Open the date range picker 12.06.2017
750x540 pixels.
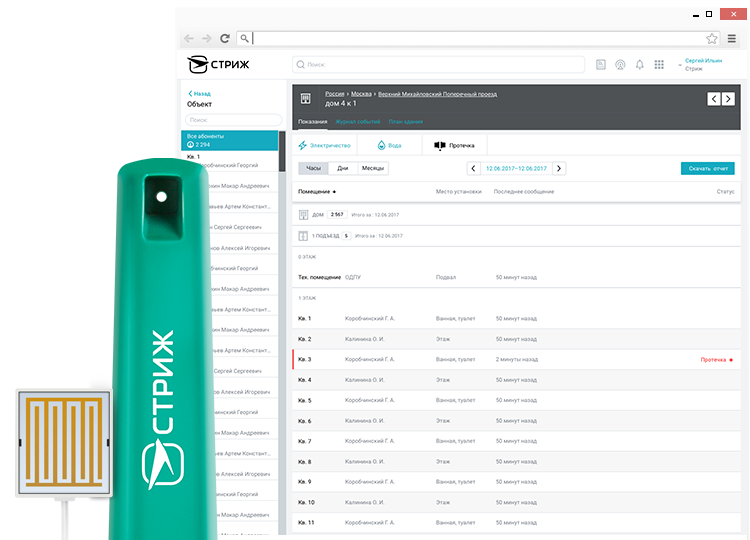tap(516, 168)
